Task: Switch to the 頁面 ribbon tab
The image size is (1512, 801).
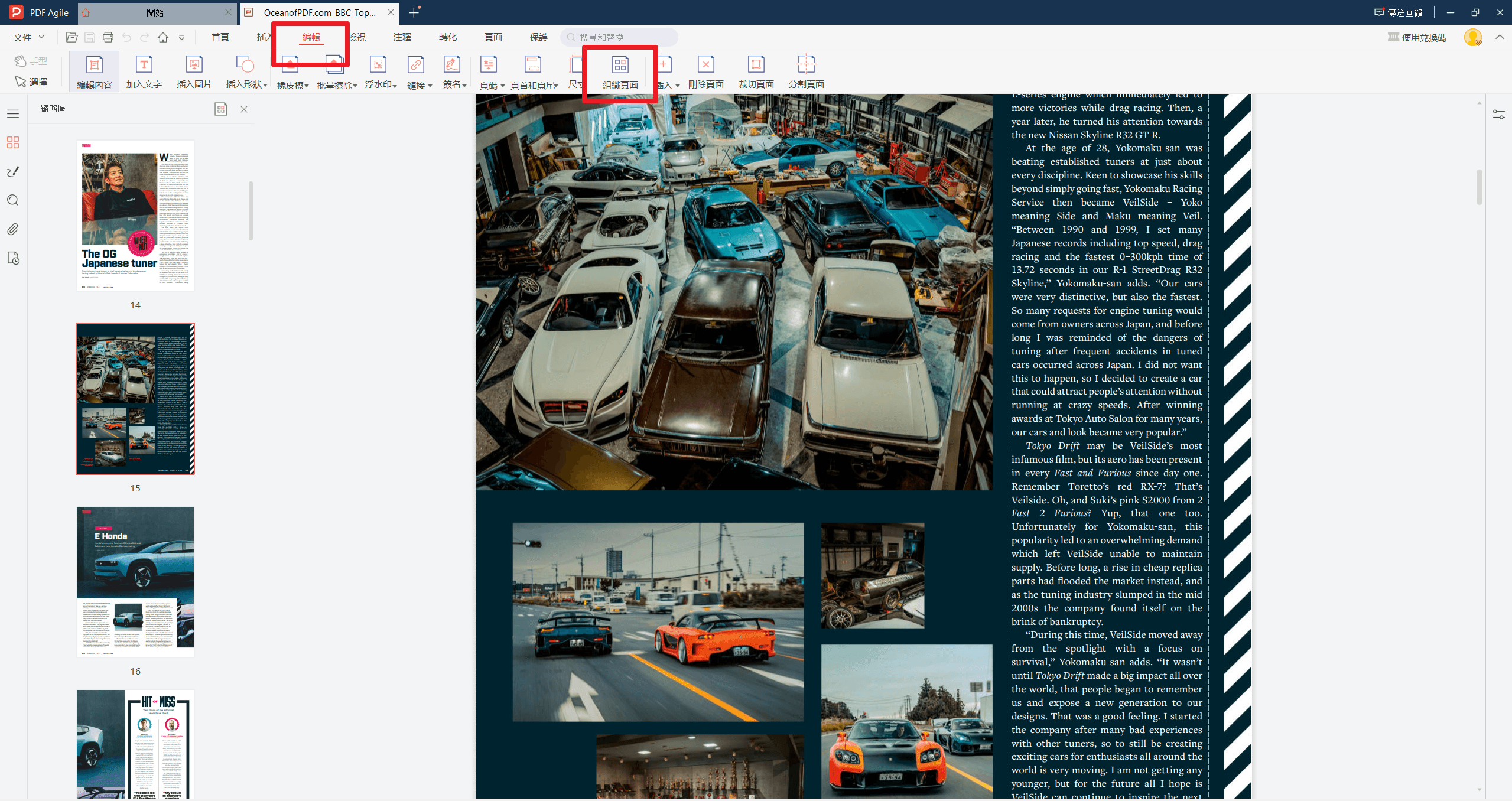Action: click(x=493, y=37)
